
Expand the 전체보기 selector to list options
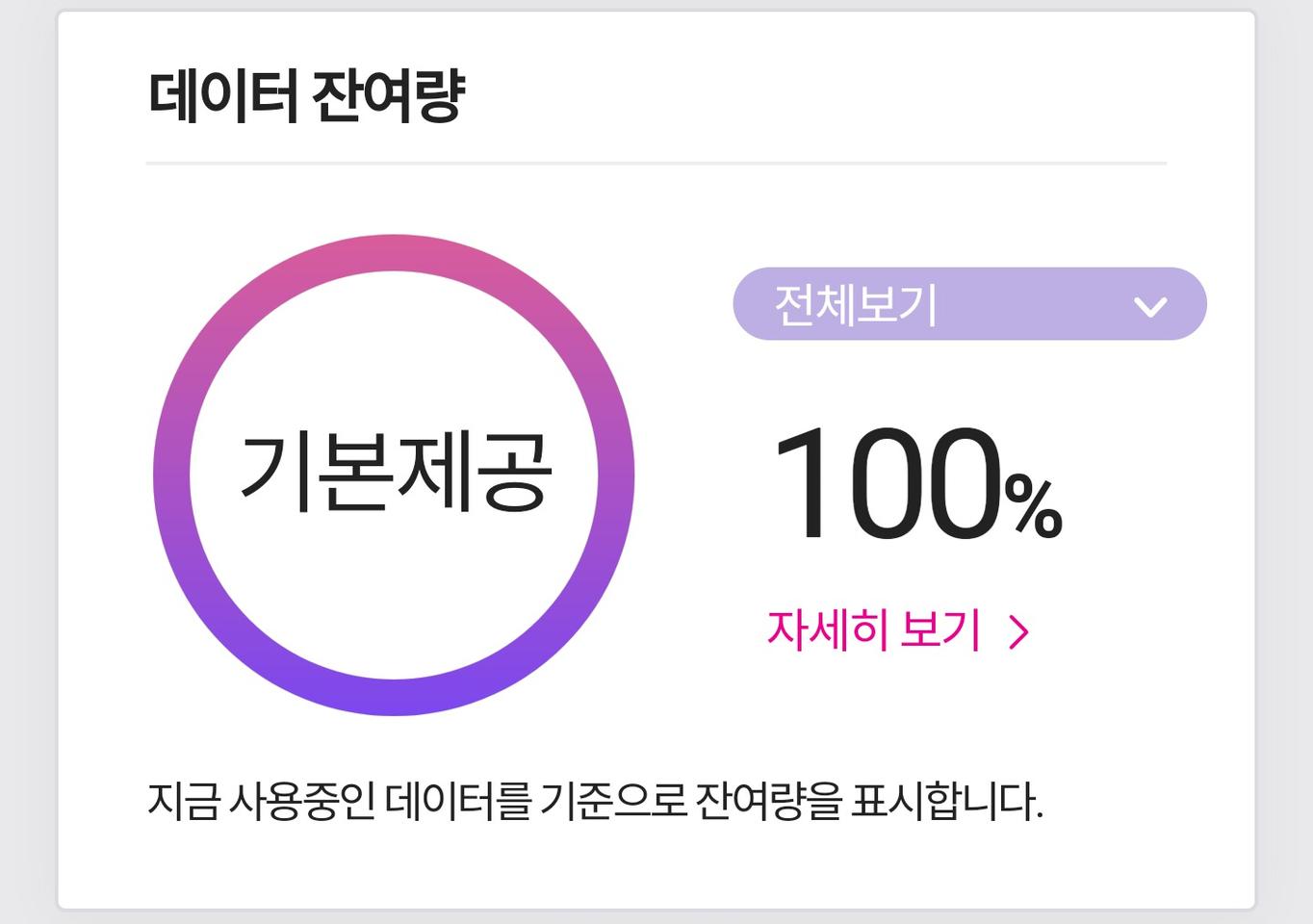click(x=967, y=304)
